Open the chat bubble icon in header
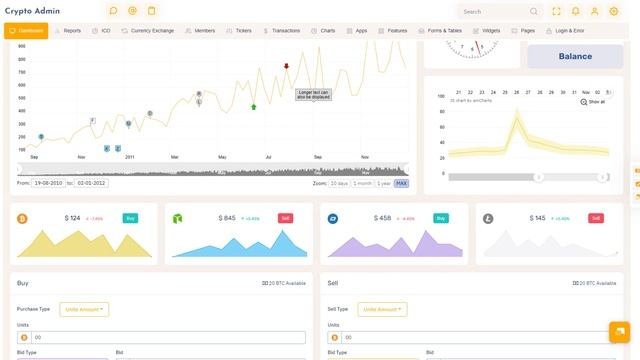Image resolution: width=640 pixels, height=360 pixels. 113,11
